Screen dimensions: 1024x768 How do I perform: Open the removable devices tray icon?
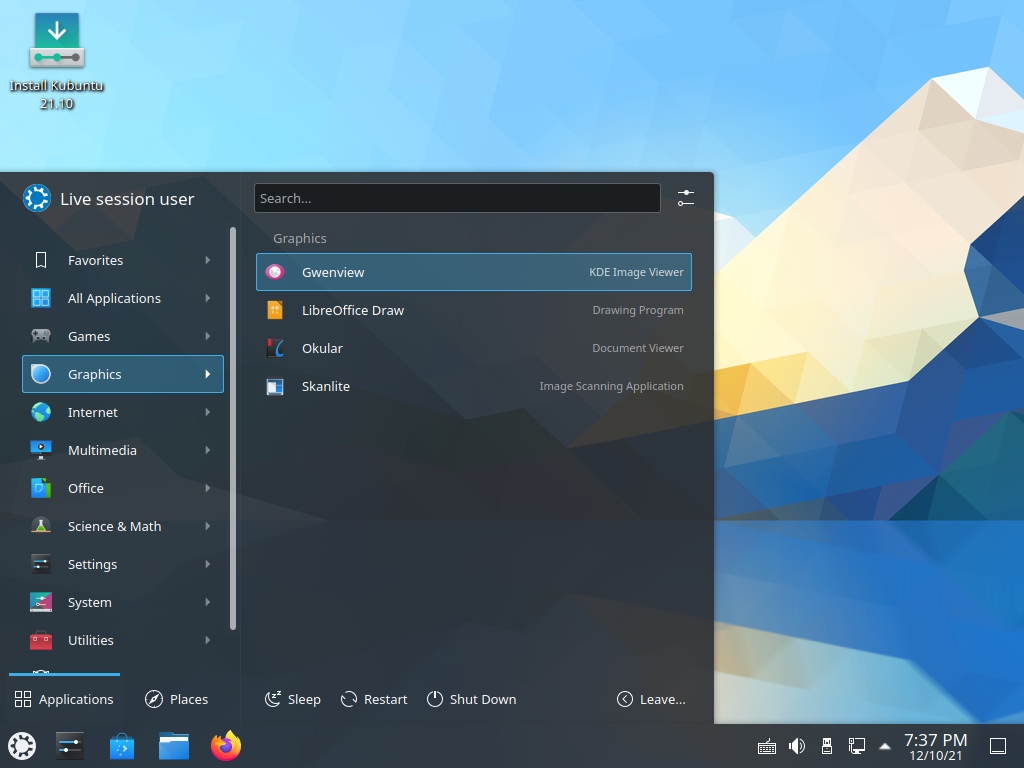coord(827,746)
